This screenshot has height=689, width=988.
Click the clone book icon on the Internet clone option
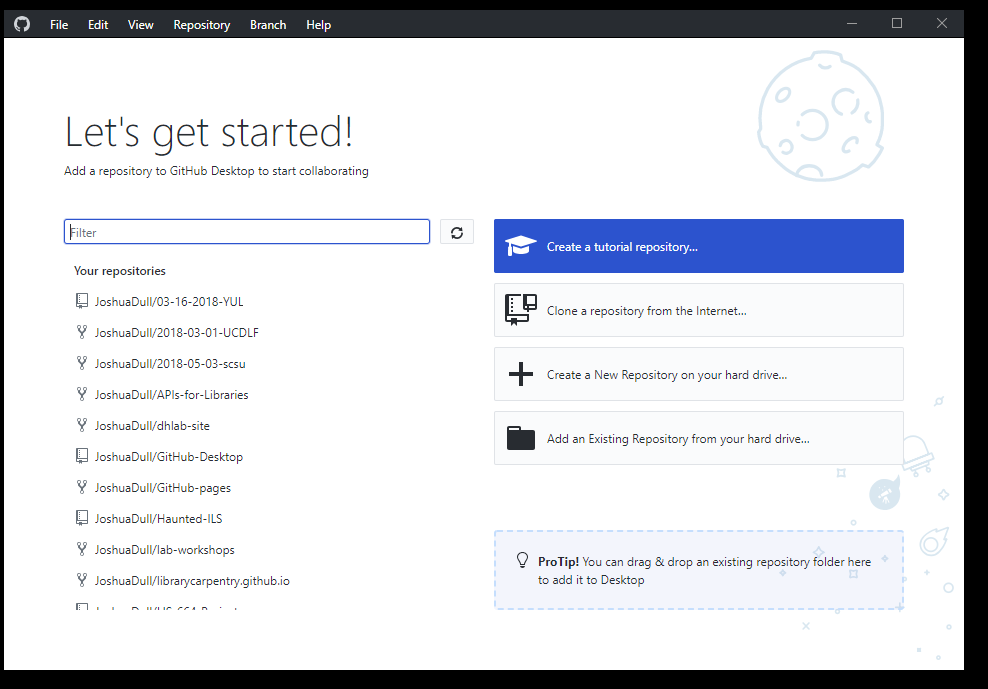[520, 309]
